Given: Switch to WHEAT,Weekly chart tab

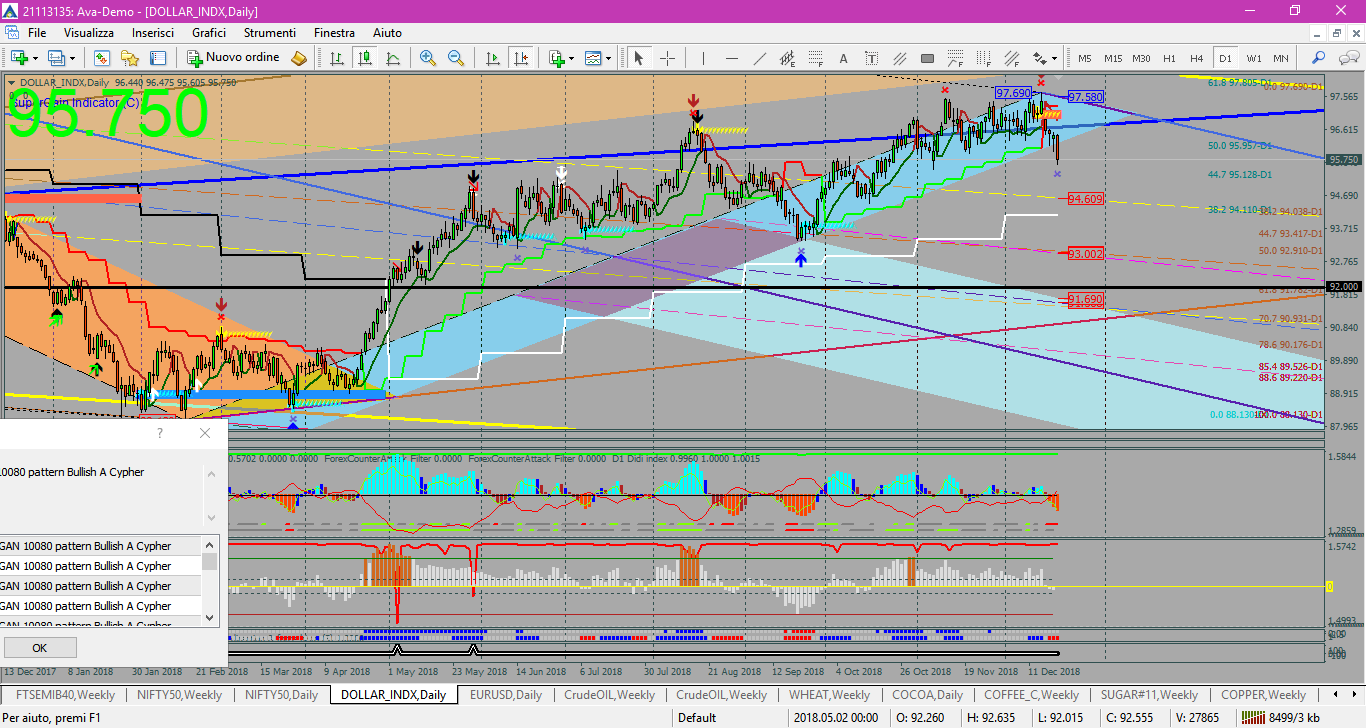Looking at the screenshot, I should point(829,694).
